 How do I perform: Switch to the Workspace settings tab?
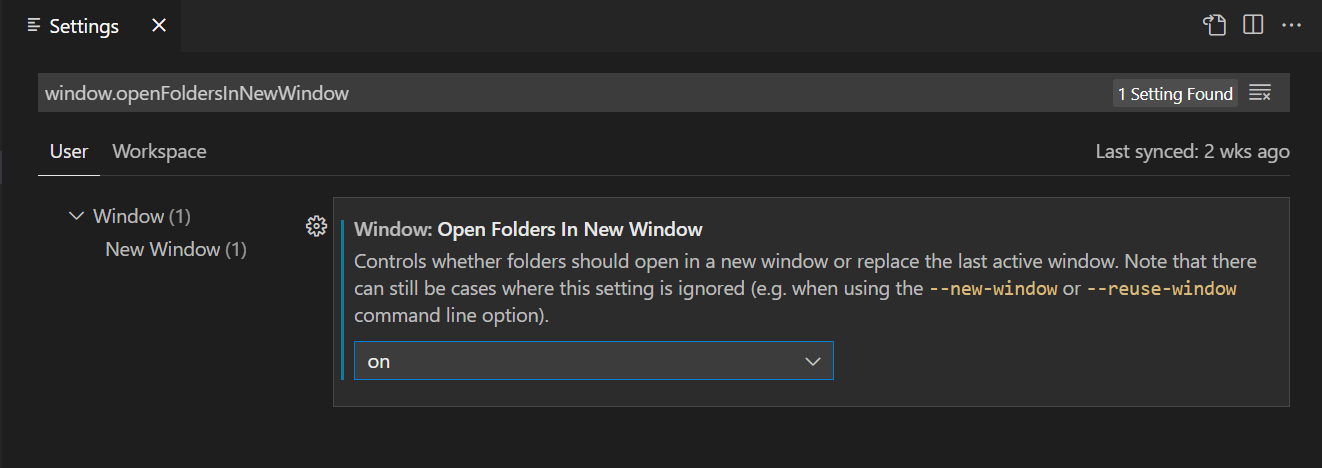pyautogui.click(x=159, y=152)
